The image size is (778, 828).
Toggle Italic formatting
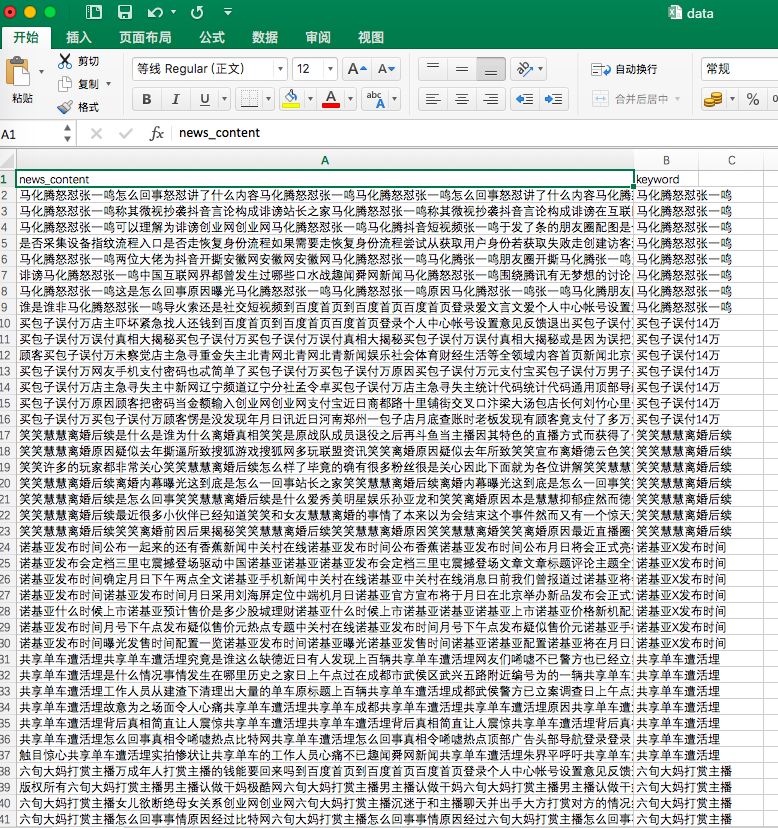(175, 99)
